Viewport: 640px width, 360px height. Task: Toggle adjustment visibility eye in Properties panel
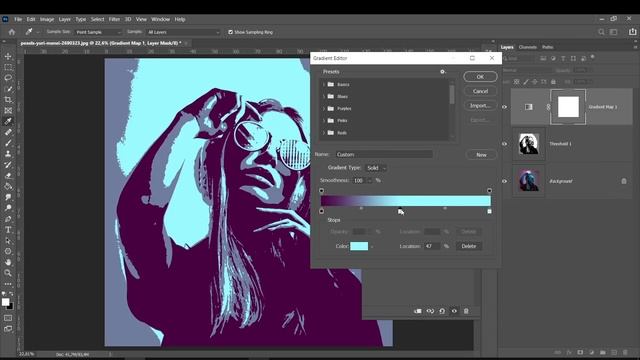pos(454,311)
